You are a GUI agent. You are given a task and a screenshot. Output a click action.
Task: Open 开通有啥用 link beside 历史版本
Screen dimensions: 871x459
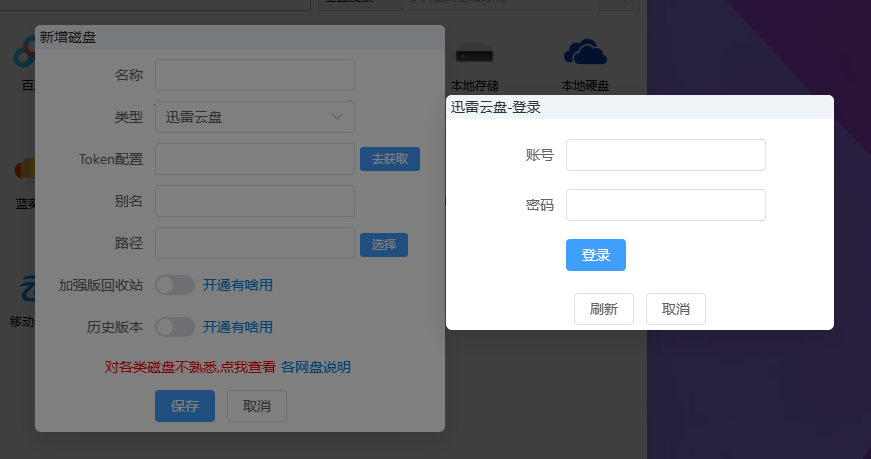coord(237,327)
